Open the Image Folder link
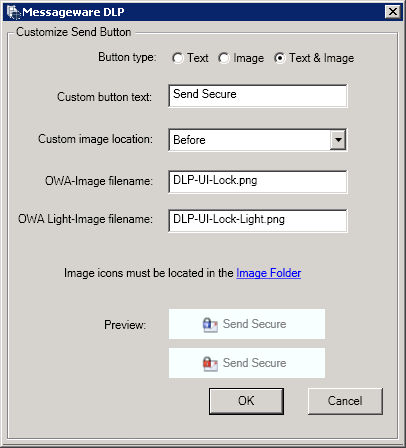 pyautogui.click(x=269, y=273)
